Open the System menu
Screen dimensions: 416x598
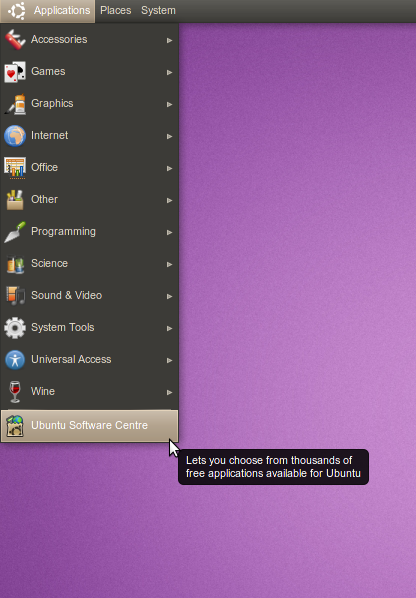[x=158, y=10]
